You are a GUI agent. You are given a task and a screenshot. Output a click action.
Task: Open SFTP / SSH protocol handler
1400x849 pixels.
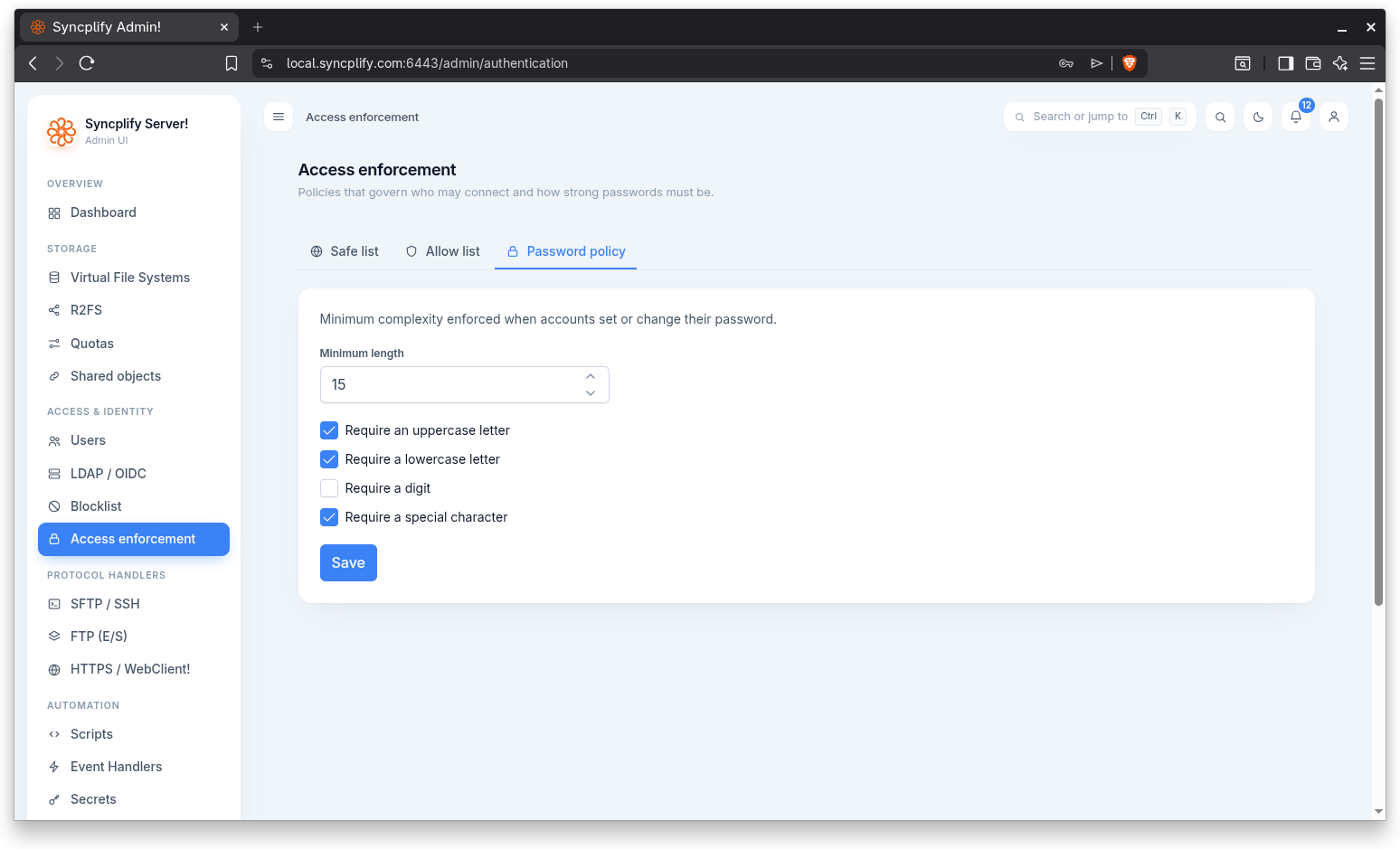click(x=134, y=604)
